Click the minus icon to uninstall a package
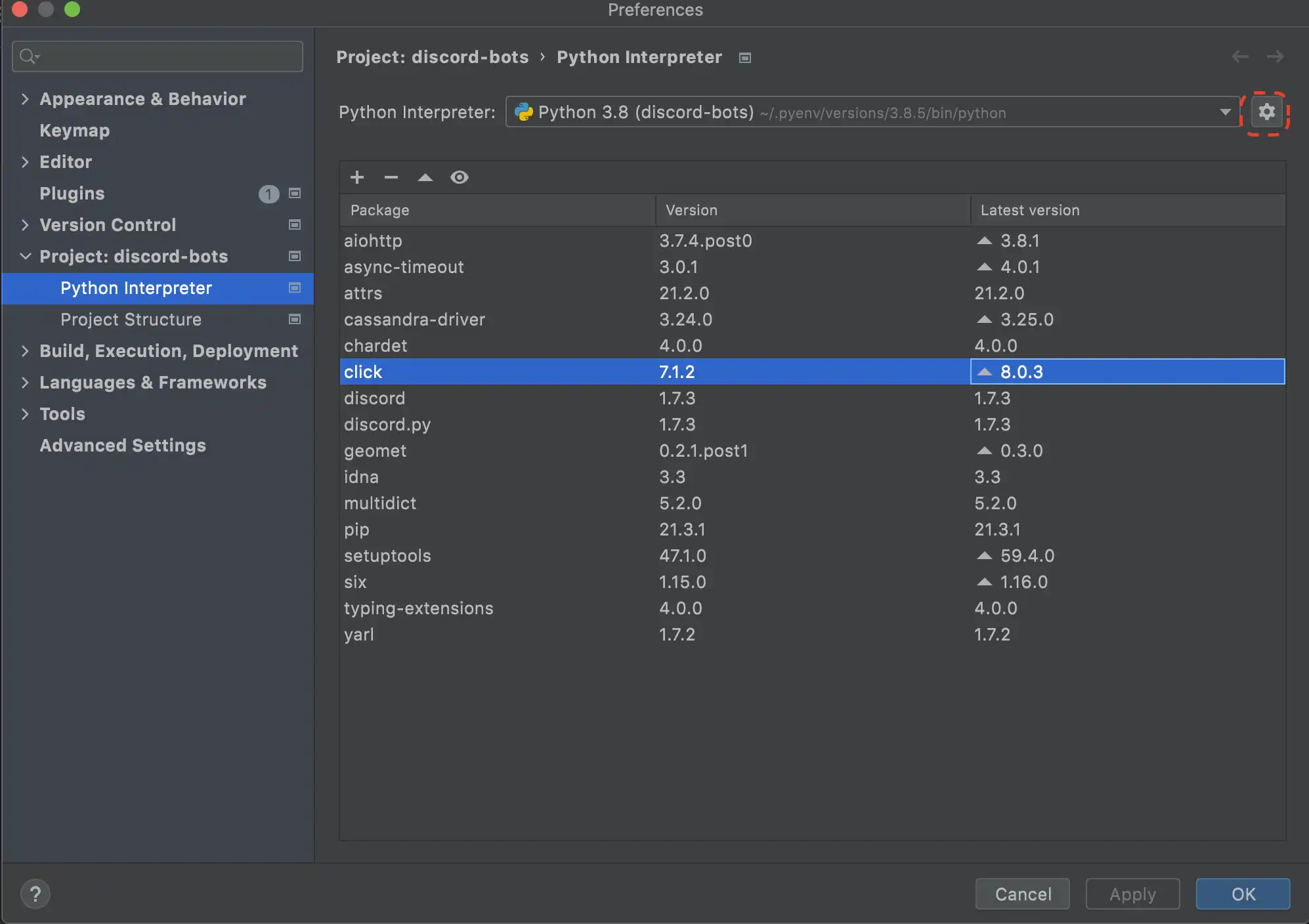This screenshot has width=1309, height=924. (391, 177)
